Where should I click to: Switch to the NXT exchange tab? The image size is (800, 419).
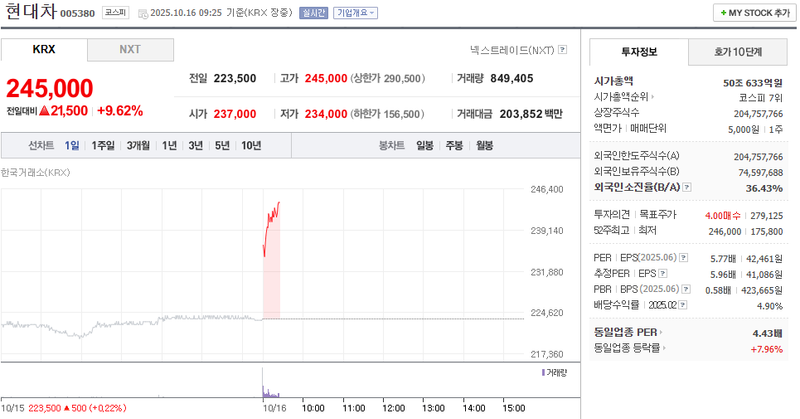click(130, 50)
